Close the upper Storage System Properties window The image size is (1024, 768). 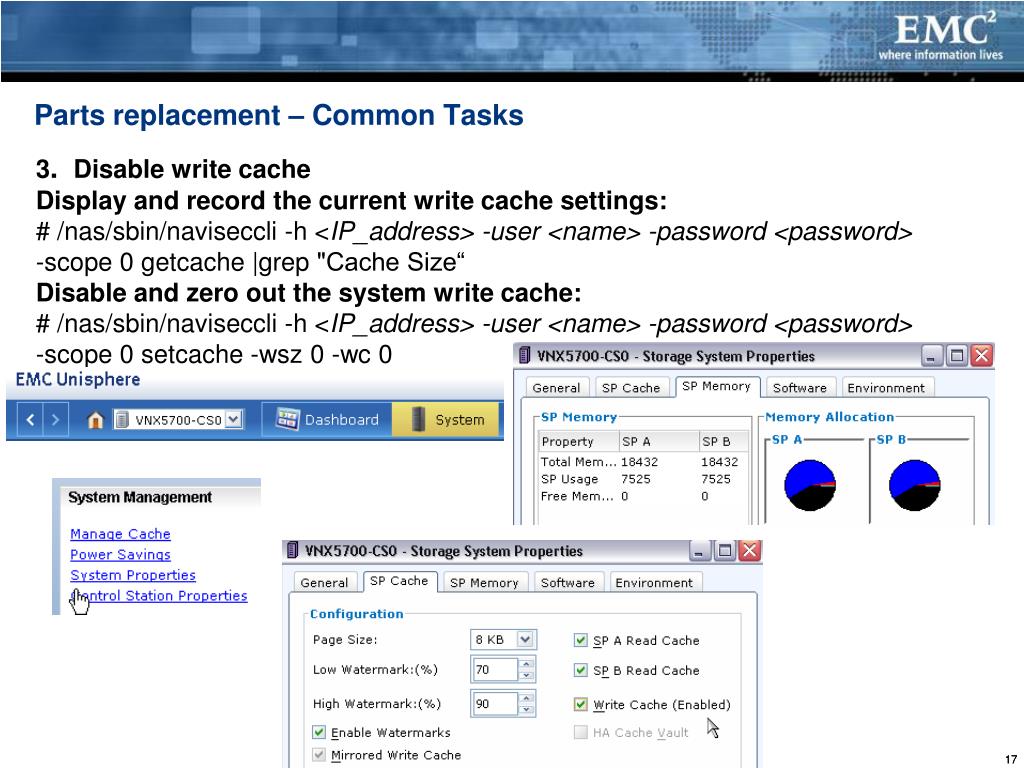click(982, 356)
